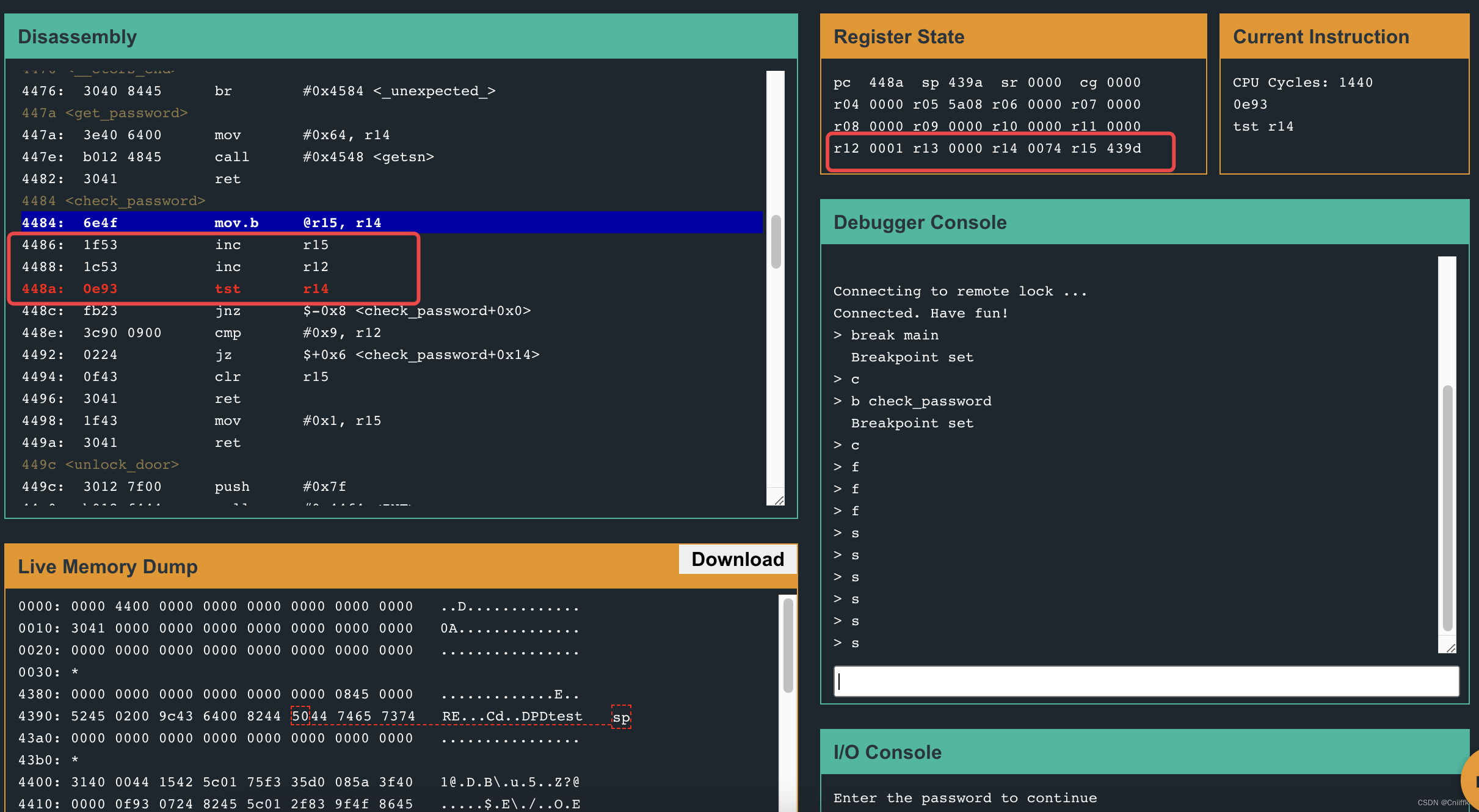This screenshot has width=1479, height=812.
Task: Click the pc register value 448a
Action: (886, 82)
